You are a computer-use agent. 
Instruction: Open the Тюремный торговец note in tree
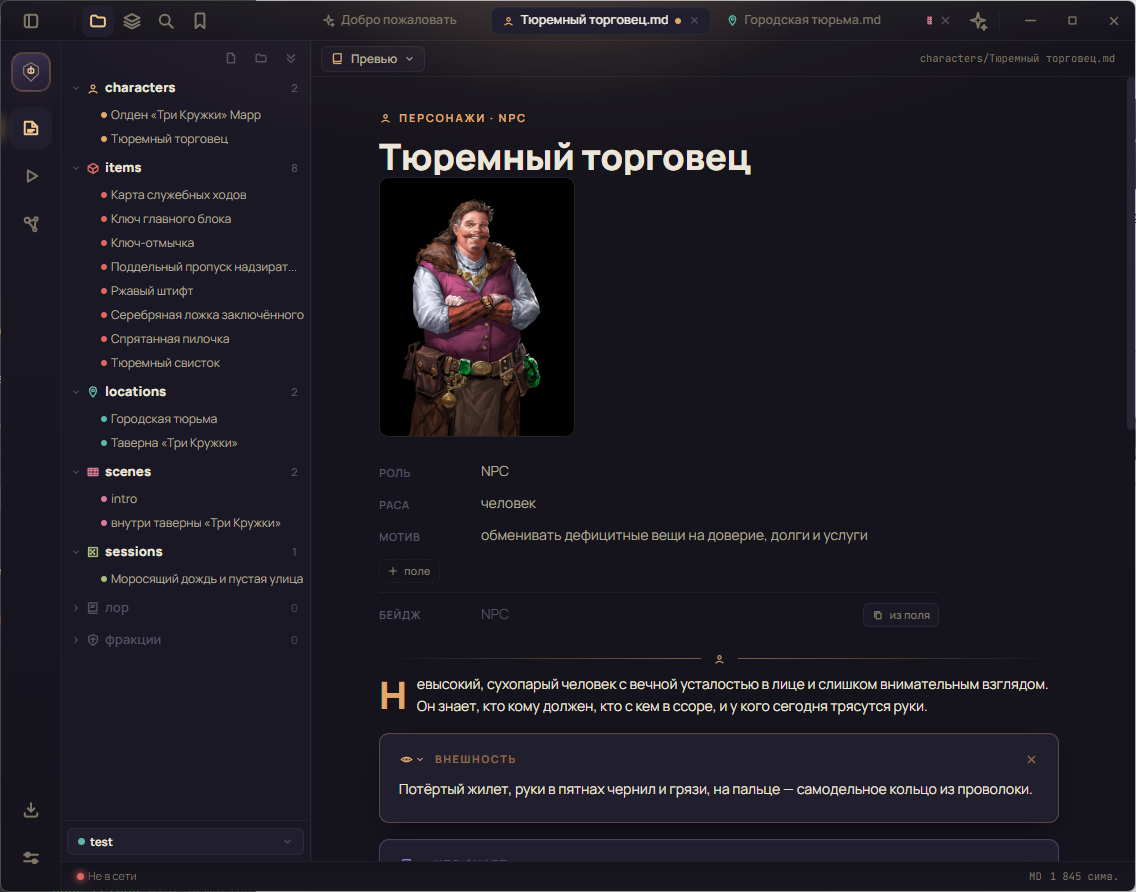coord(169,138)
